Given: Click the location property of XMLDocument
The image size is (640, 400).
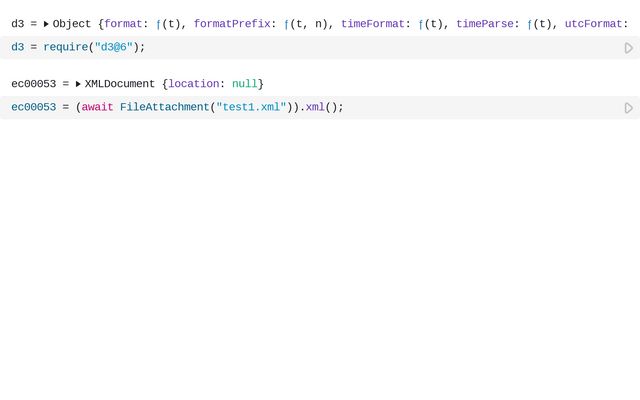Looking at the screenshot, I should click(x=193, y=84).
